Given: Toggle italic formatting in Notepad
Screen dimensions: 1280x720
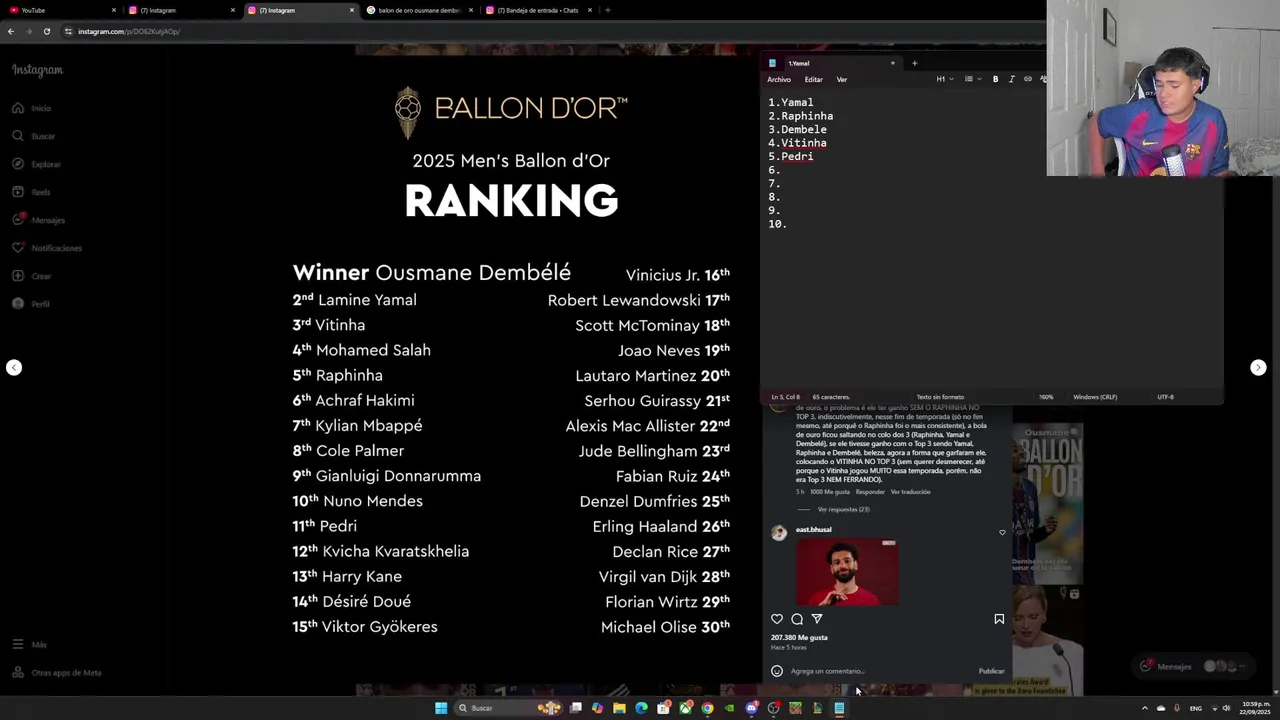Looking at the screenshot, I should coord(1011,79).
